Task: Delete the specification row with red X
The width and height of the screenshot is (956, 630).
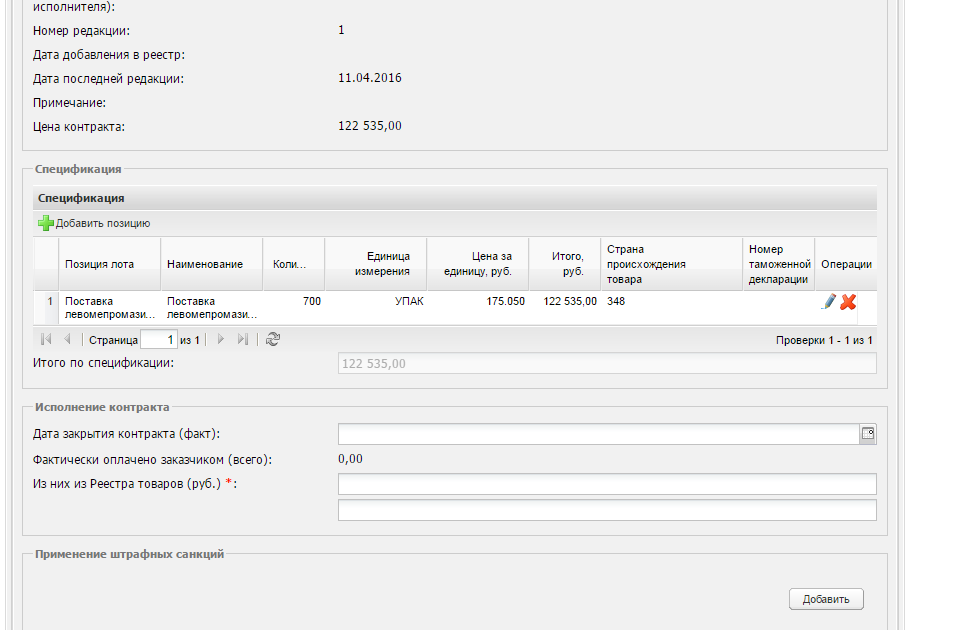Action: coord(848,301)
